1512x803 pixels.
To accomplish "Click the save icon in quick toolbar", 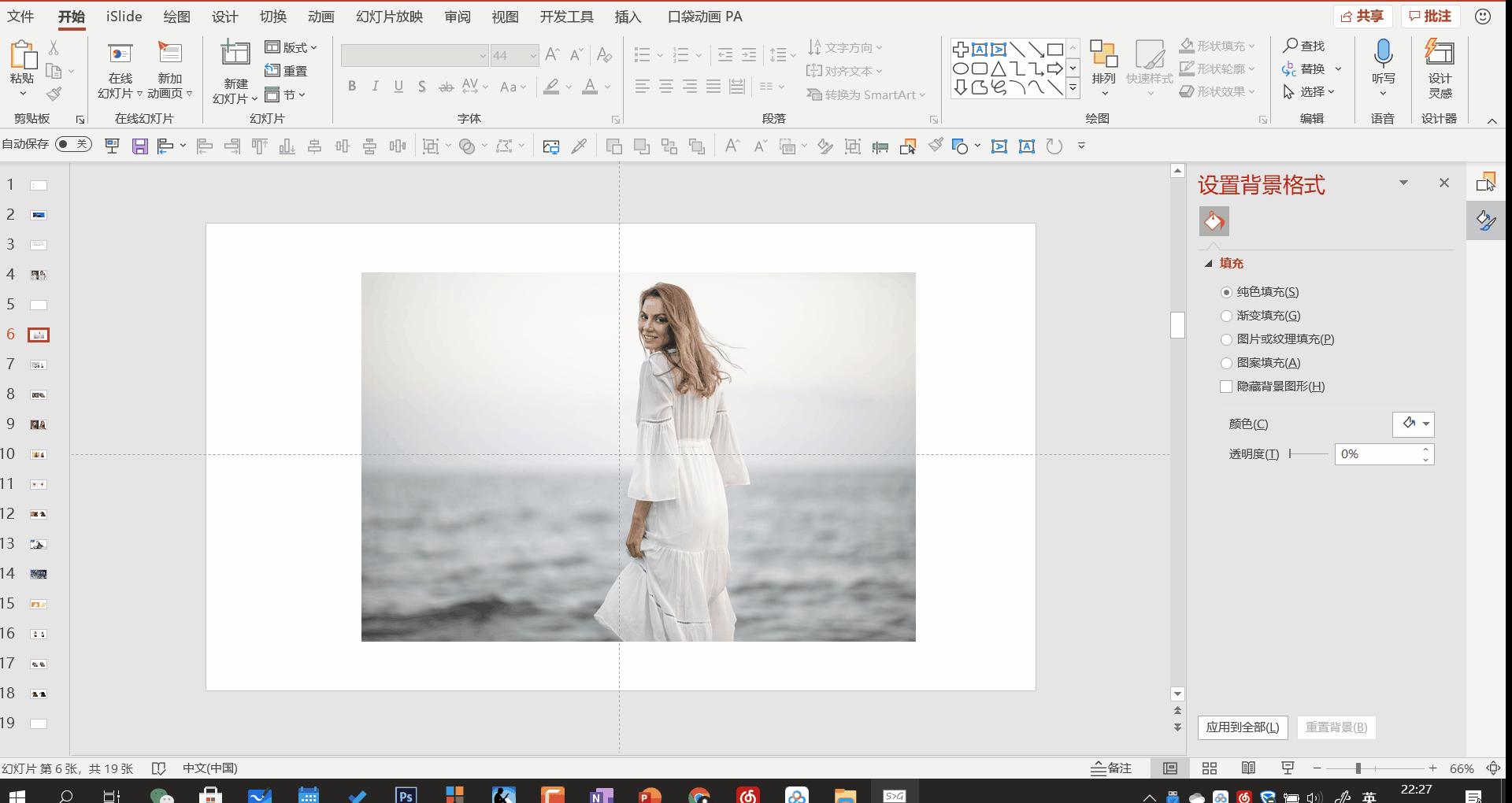I will [x=139, y=146].
